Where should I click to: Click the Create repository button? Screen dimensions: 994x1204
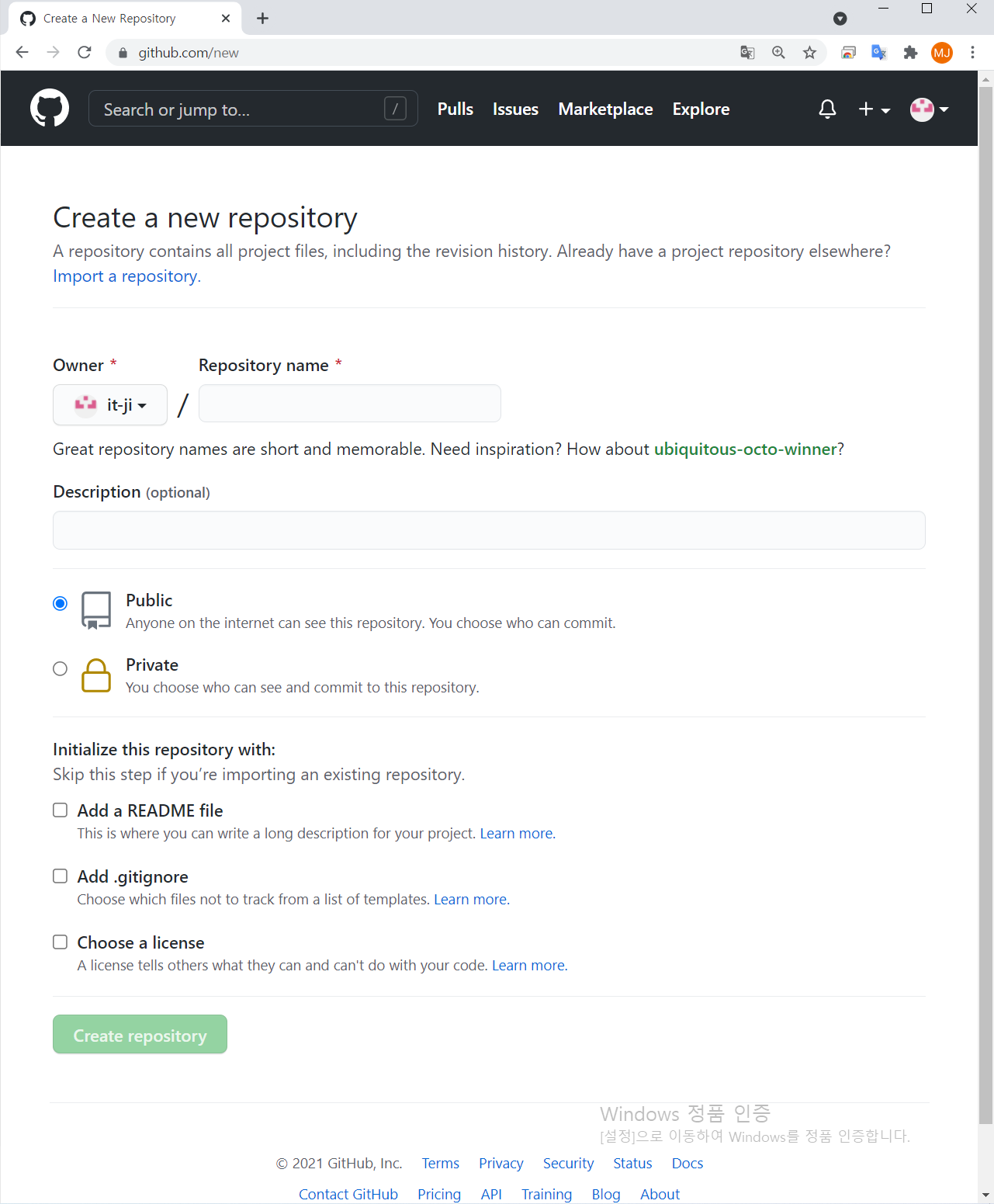click(140, 1035)
